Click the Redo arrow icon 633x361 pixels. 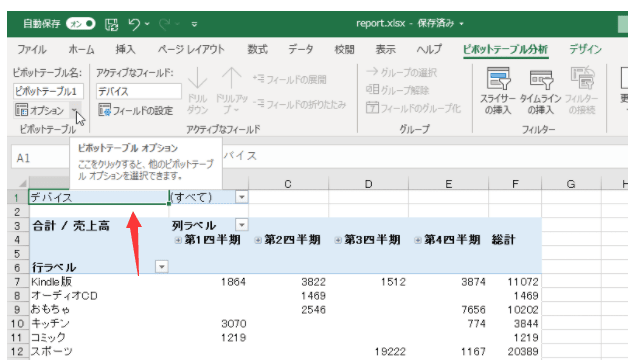click(x=164, y=24)
